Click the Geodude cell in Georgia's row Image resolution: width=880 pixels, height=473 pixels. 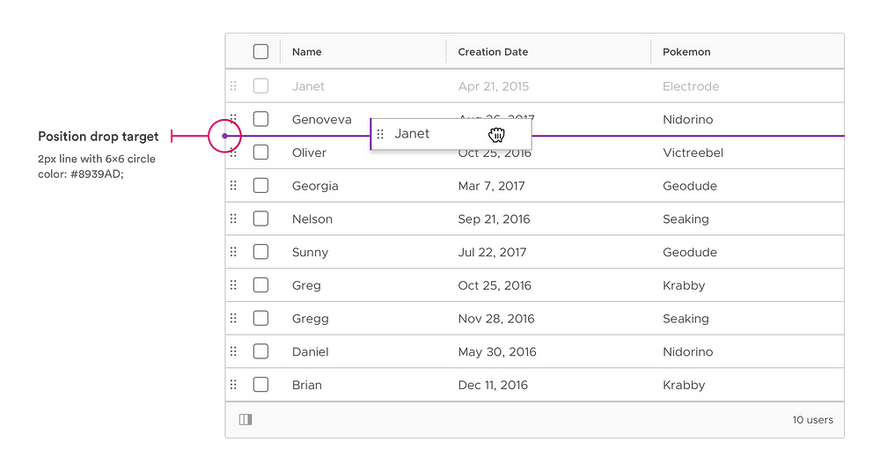click(x=690, y=186)
